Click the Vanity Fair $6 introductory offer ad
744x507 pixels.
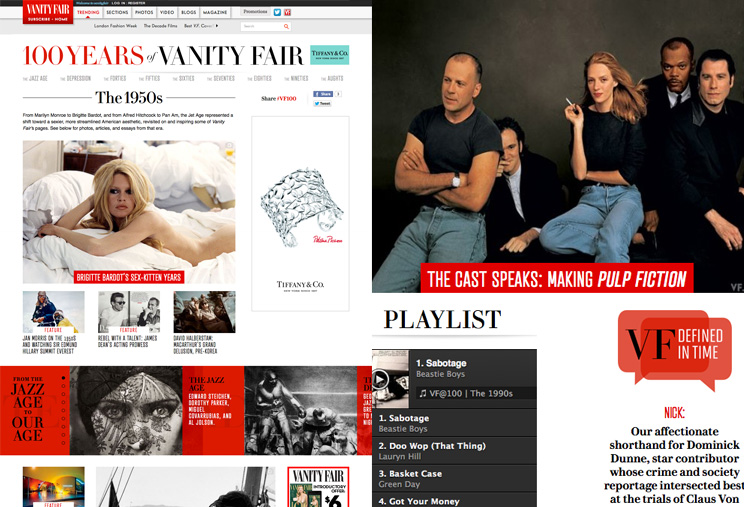pyautogui.click(x=318, y=487)
